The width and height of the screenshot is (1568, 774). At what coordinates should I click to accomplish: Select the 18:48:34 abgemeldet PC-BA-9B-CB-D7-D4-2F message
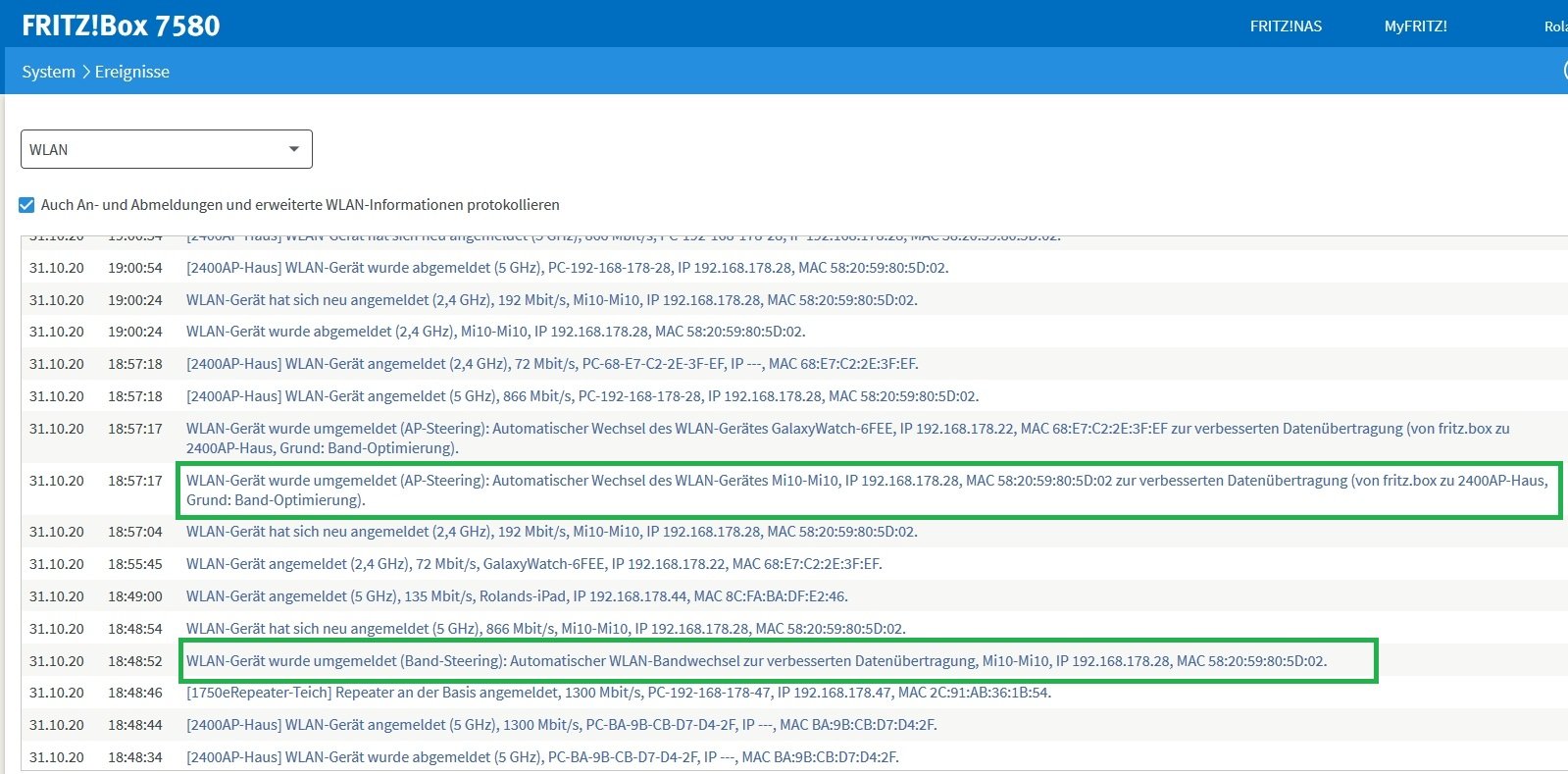(542, 757)
